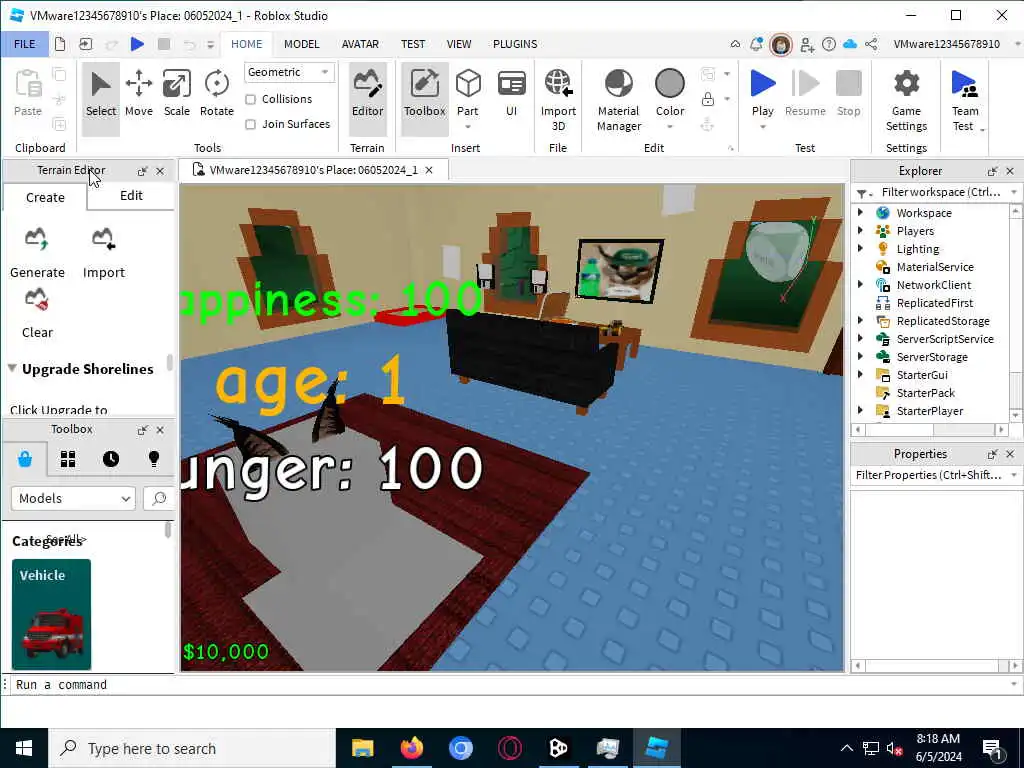Launch Team Test
This screenshot has height=768, width=1024.
[965, 100]
